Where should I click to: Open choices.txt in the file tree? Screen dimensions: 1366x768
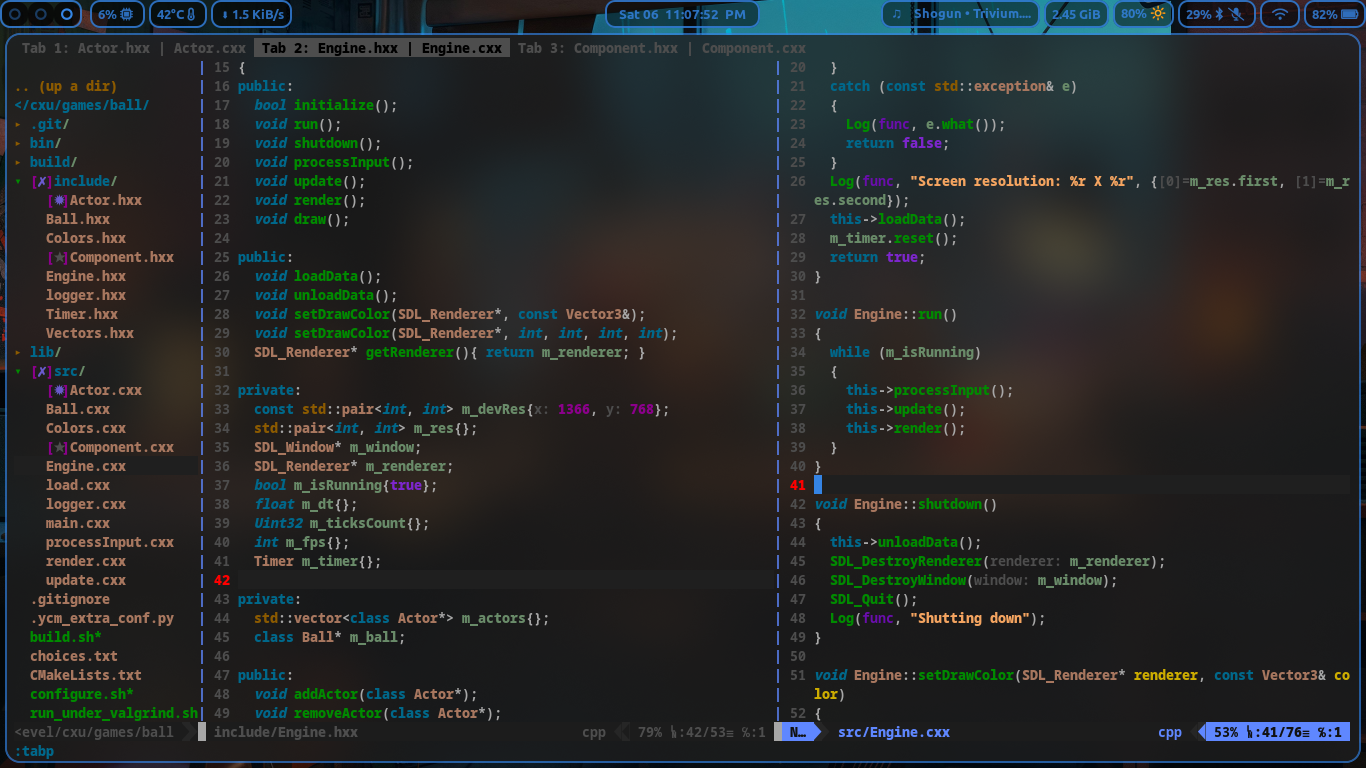[x=74, y=656]
